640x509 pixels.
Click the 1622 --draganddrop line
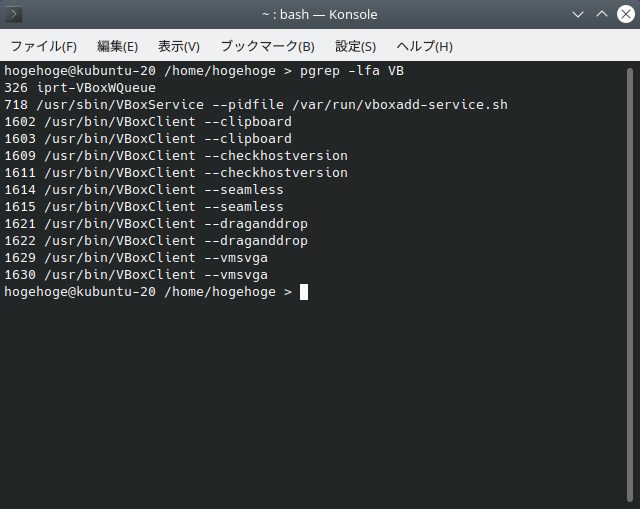[156, 241]
